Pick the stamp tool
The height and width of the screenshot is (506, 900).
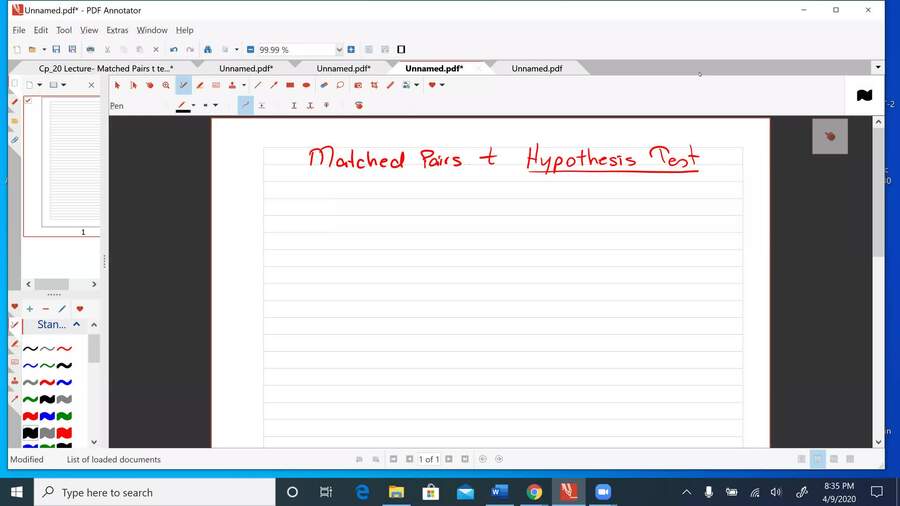coord(232,85)
